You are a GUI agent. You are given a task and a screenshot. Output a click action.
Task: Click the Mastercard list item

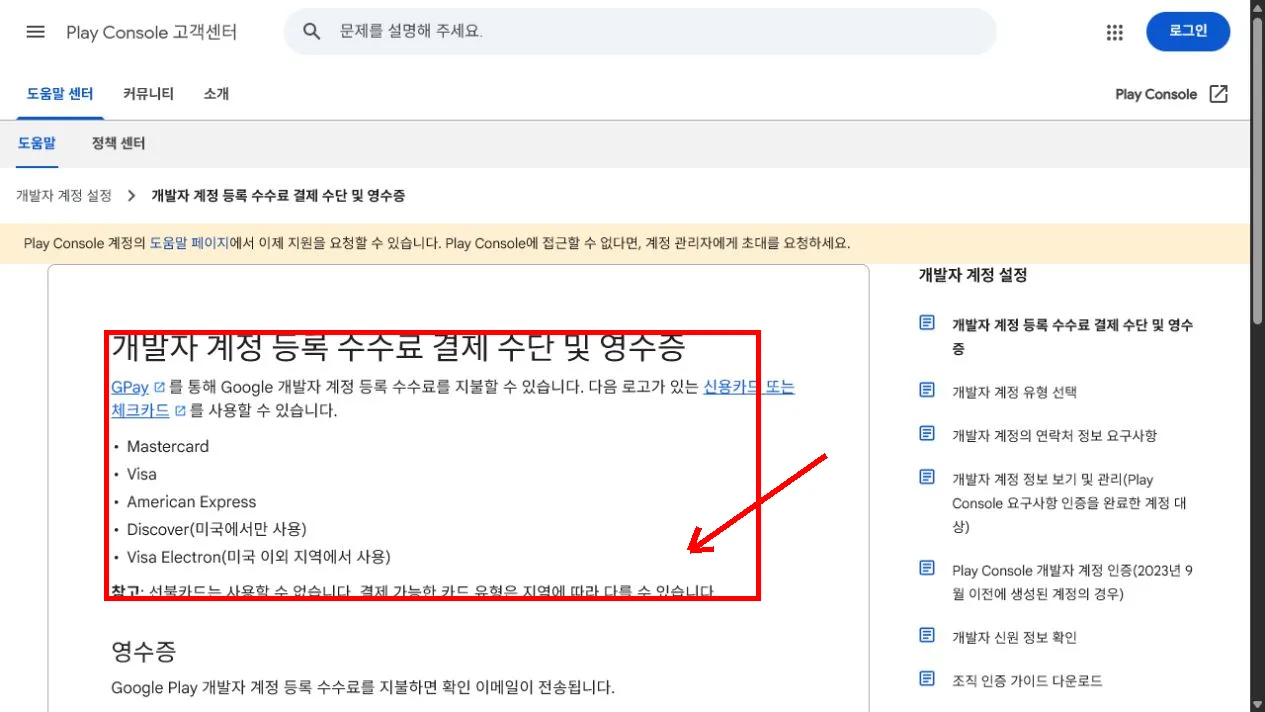[x=168, y=446]
